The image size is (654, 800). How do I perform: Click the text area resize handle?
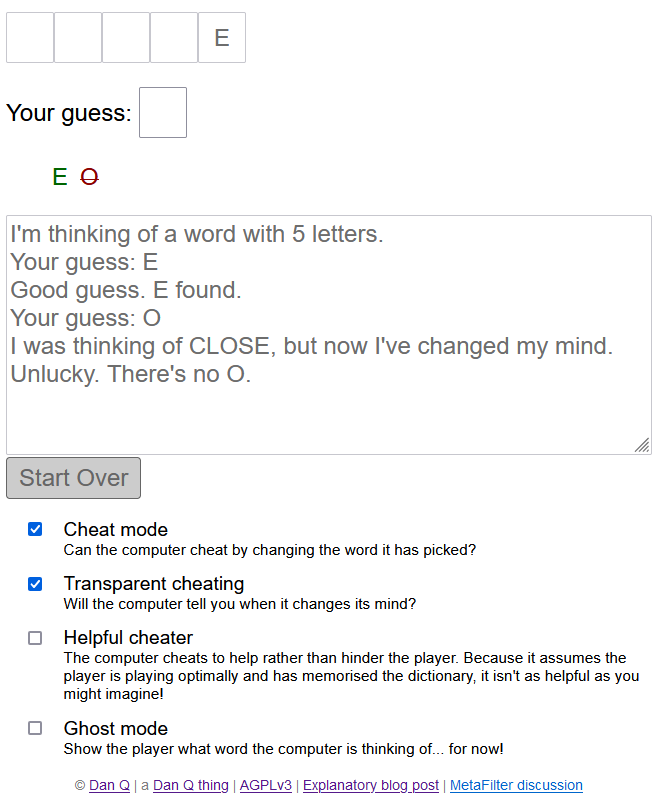642,445
